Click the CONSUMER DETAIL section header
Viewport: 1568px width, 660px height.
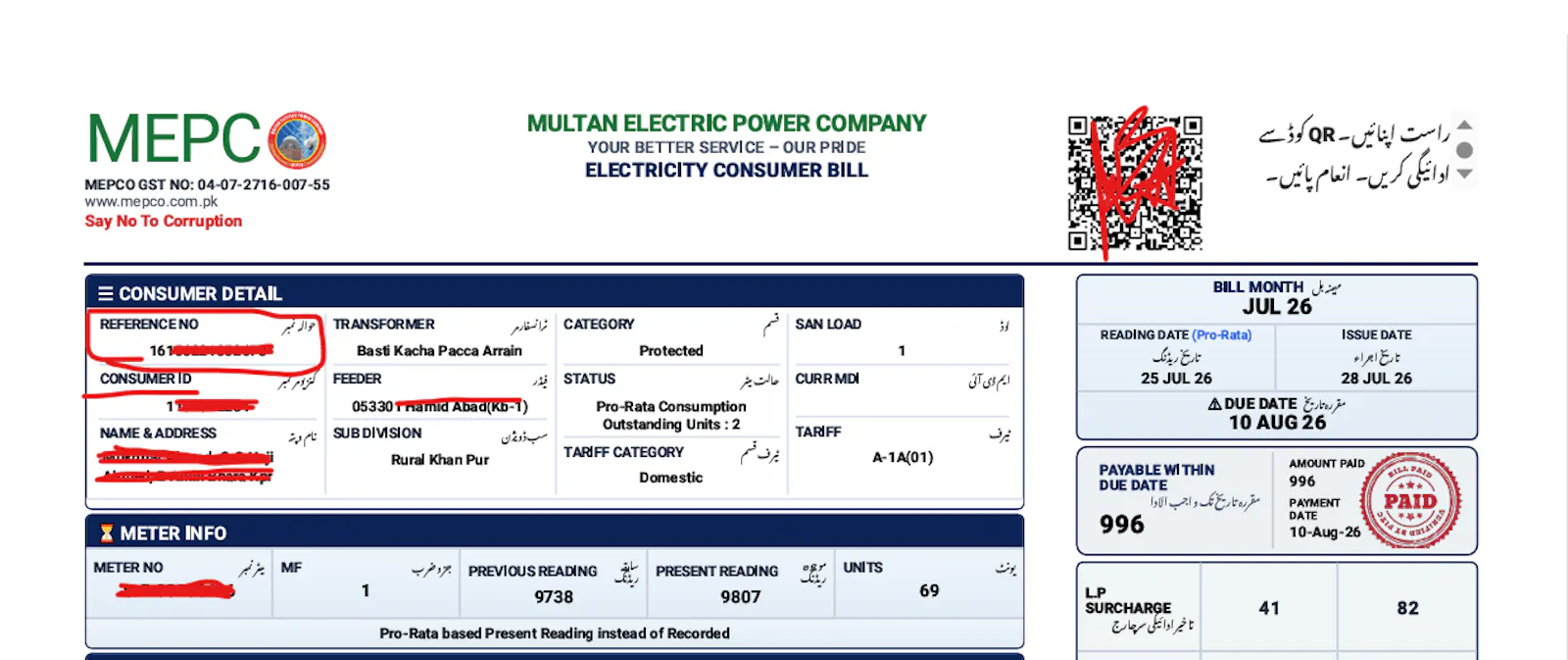click(x=555, y=293)
